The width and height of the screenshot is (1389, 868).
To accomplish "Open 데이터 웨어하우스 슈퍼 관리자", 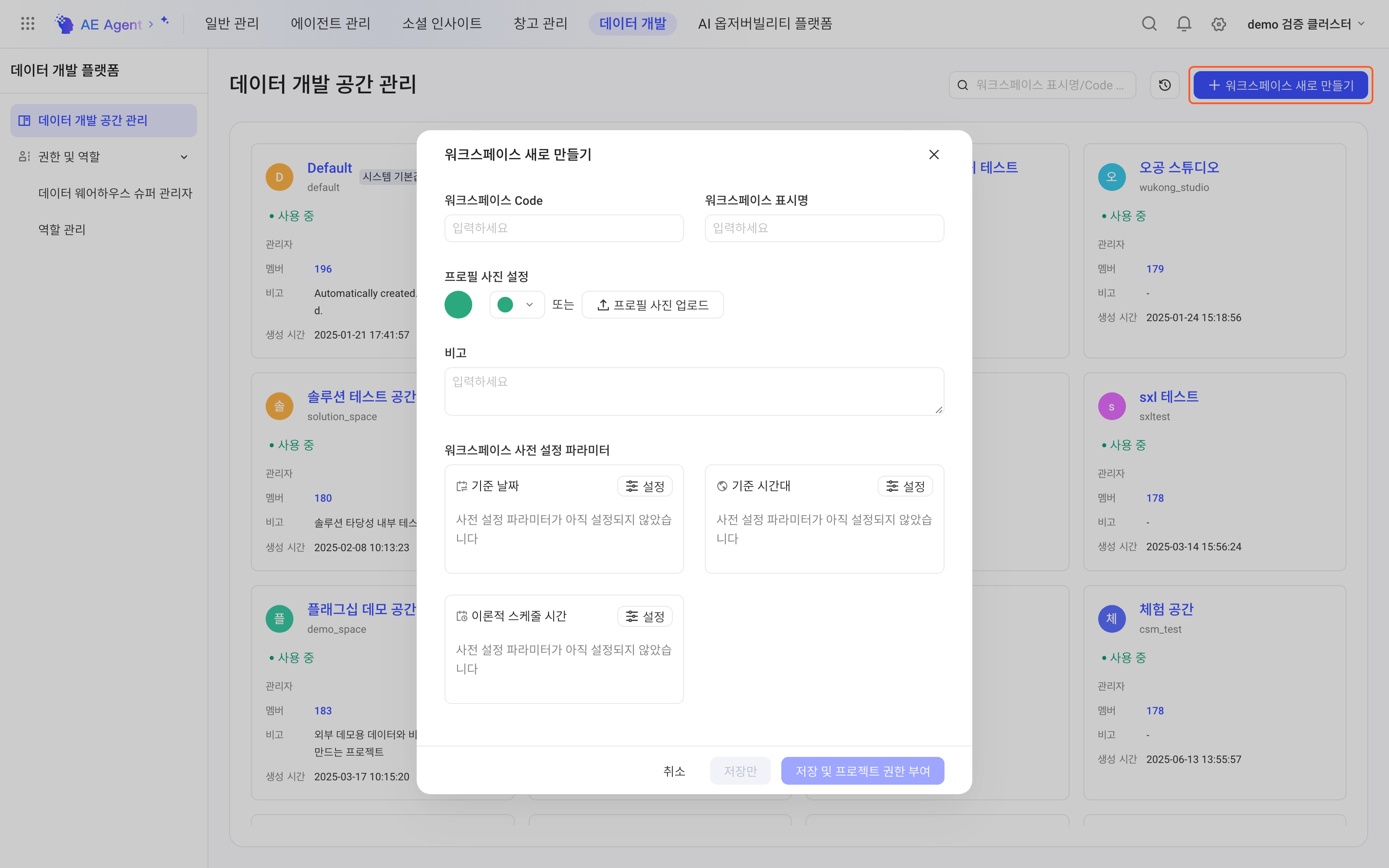I will click(115, 193).
